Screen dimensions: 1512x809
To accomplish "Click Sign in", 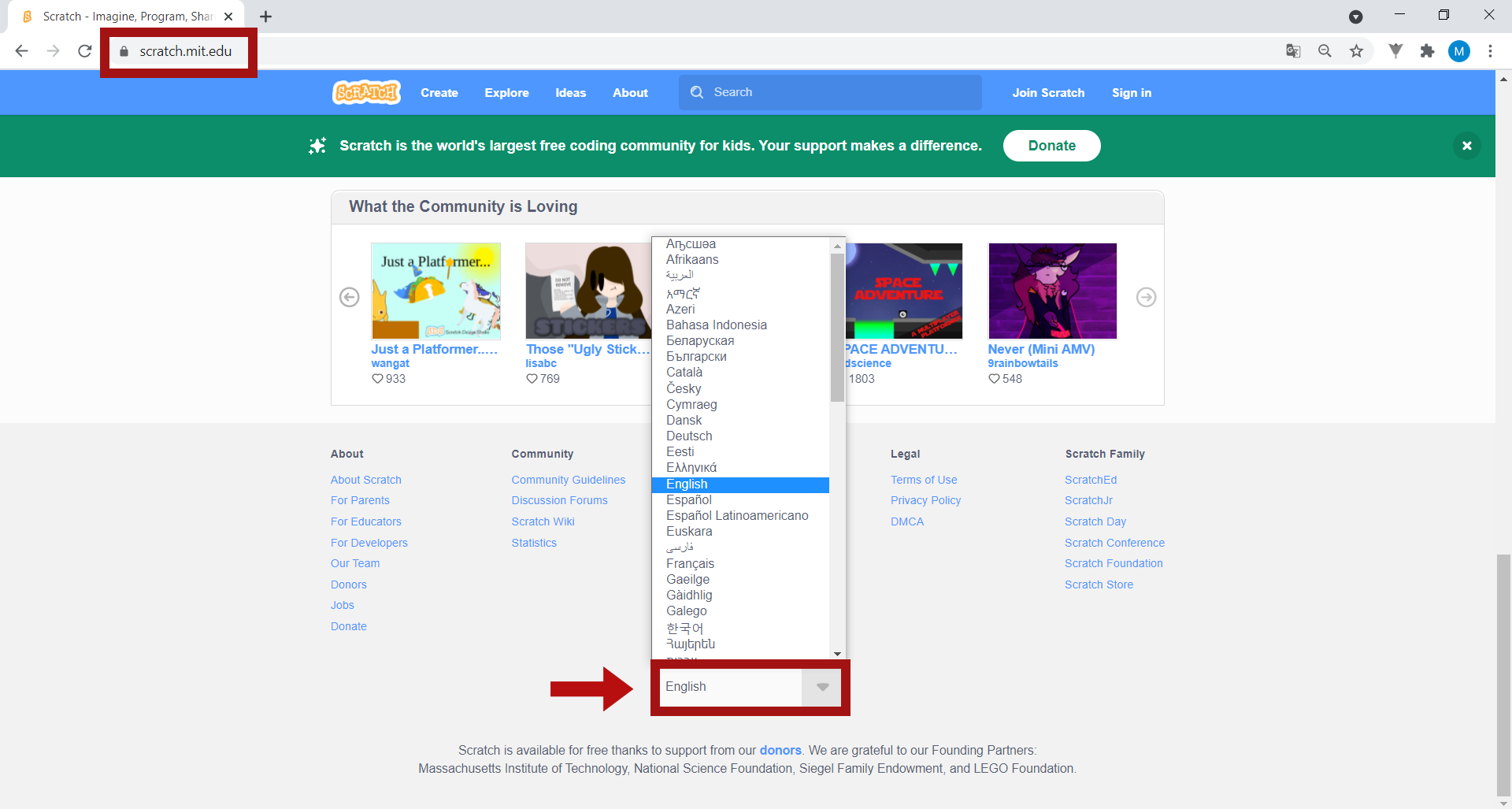I will [1132, 92].
